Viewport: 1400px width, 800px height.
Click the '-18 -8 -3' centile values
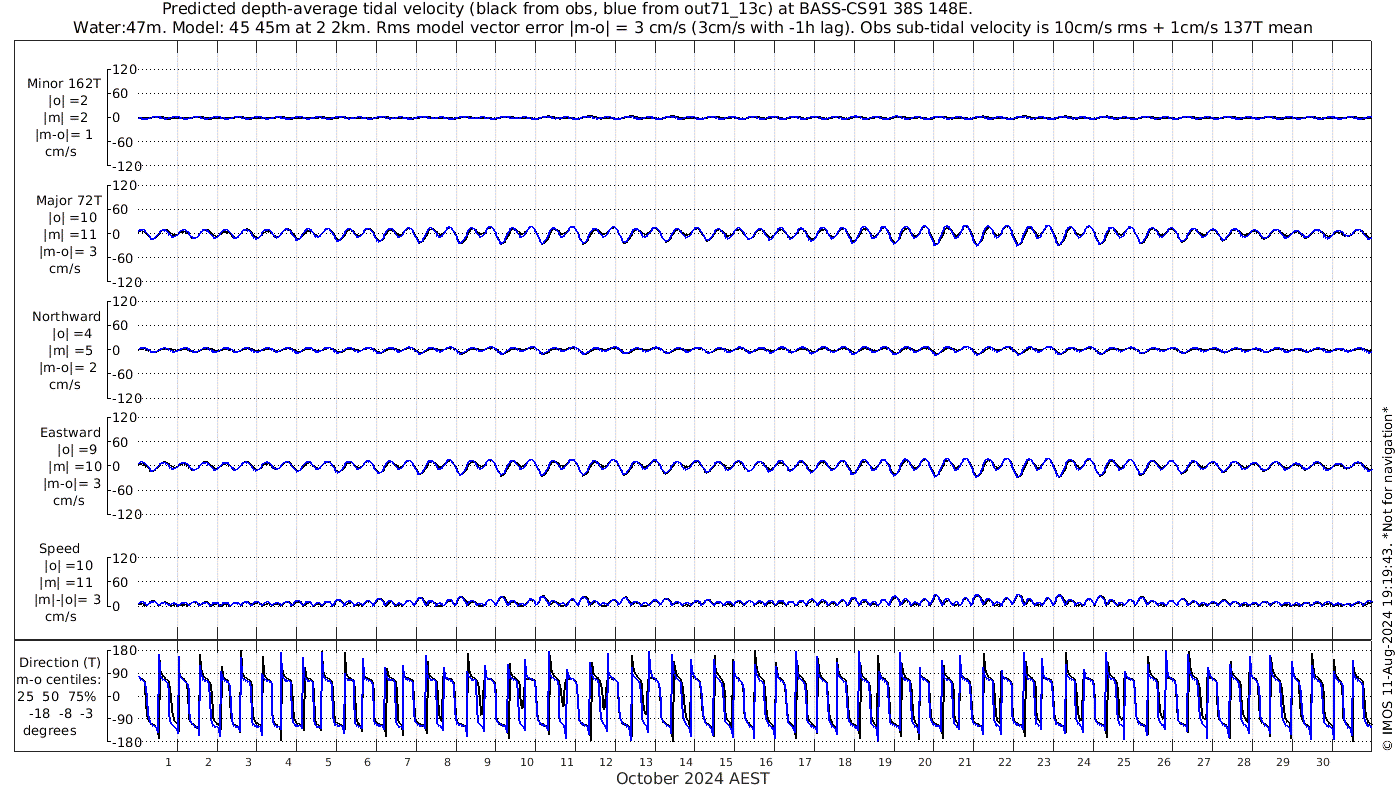(63, 713)
